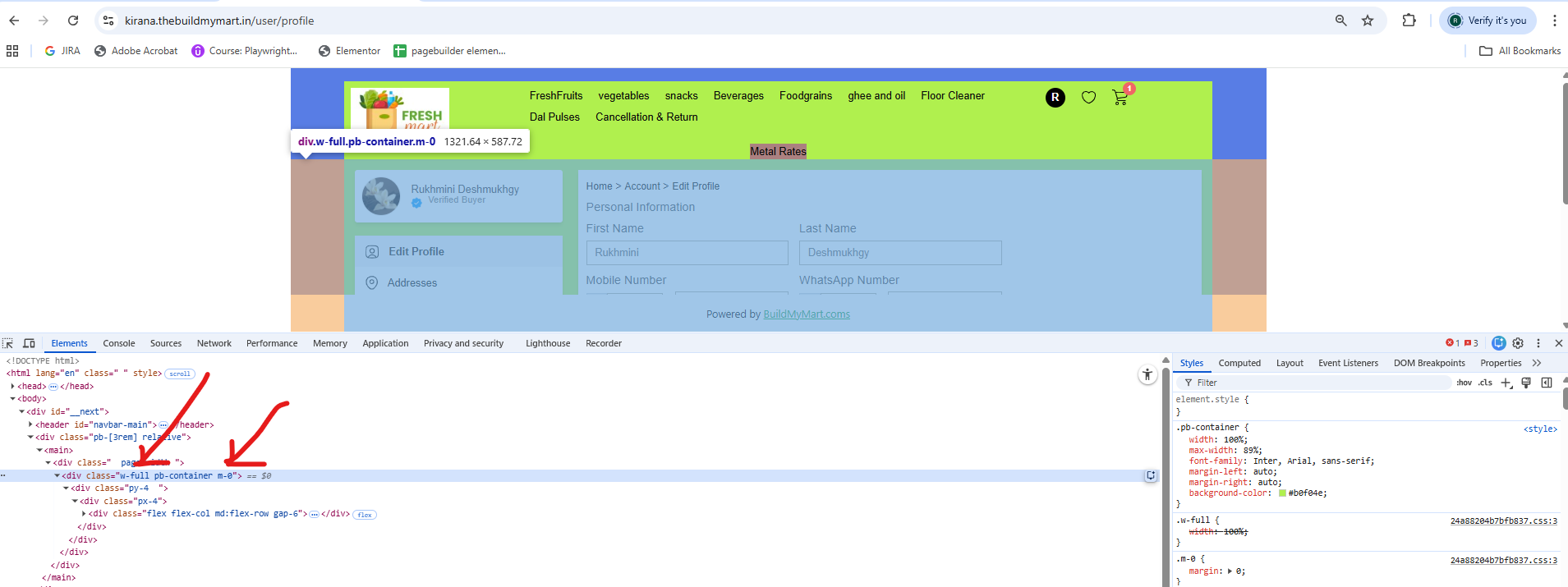Open the pagebuilder elements bookmark
This screenshot has width=1568, height=587.
pos(449,51)
